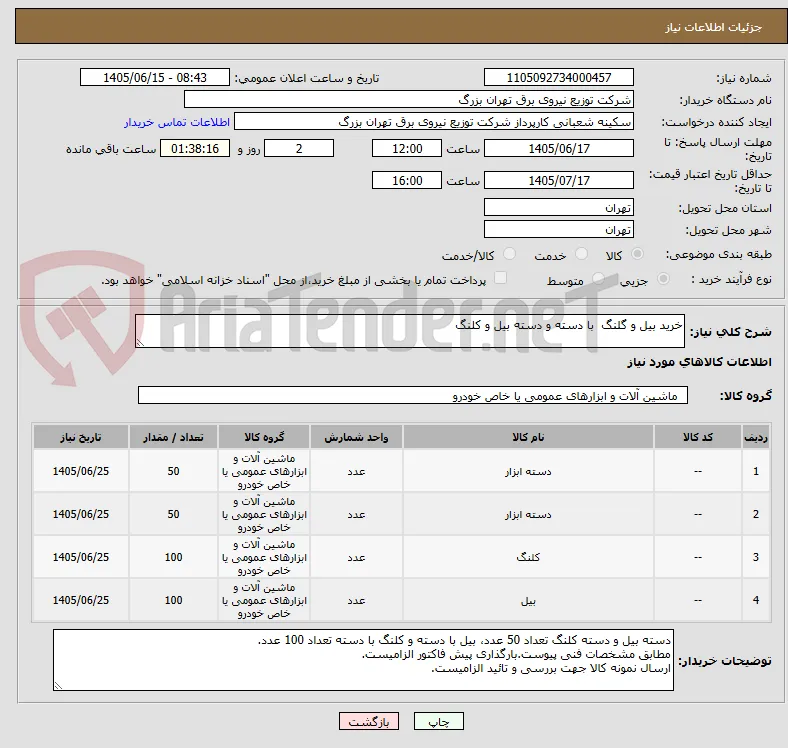Click the delivery city field تهران
This screenshot has height=748, width=788.
point(559,229)
